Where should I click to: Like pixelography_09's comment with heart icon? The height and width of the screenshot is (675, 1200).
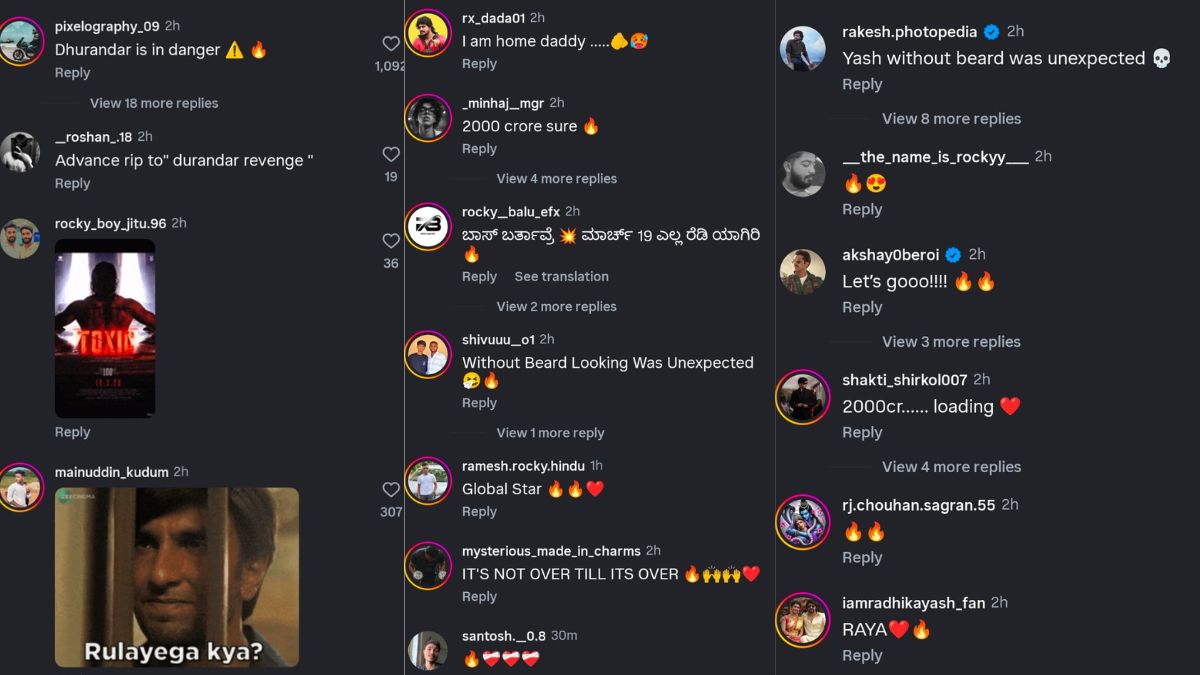391,44
